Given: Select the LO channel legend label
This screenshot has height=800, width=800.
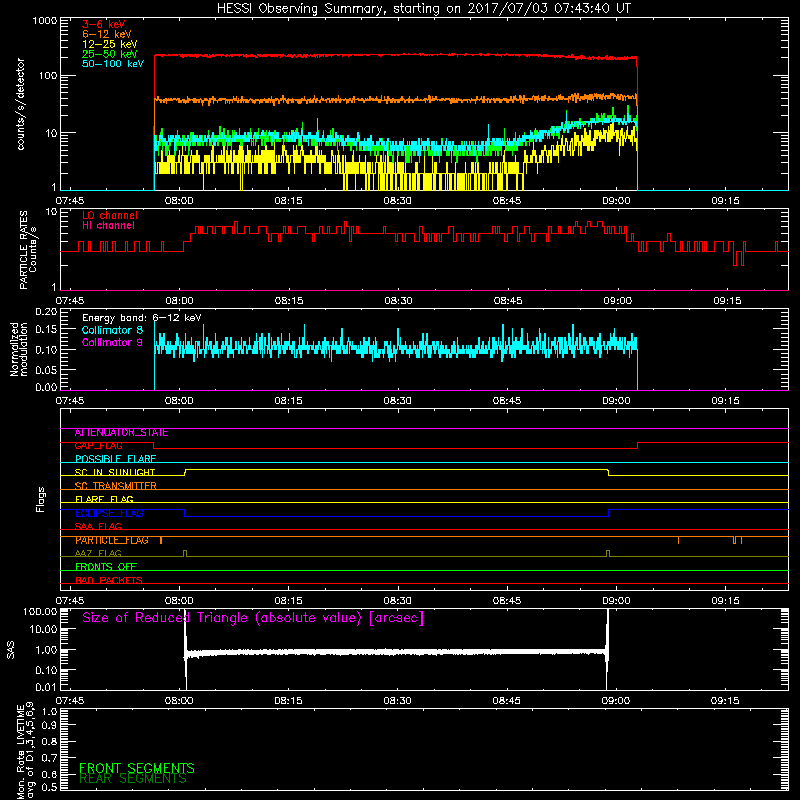Looking at the screenshot, I should pos(110,215).
